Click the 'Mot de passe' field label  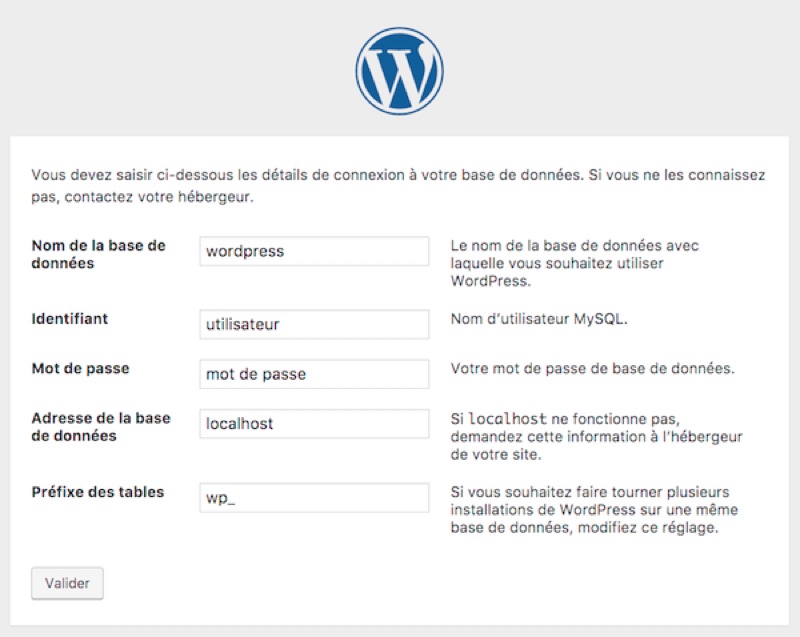coord(80,369)
